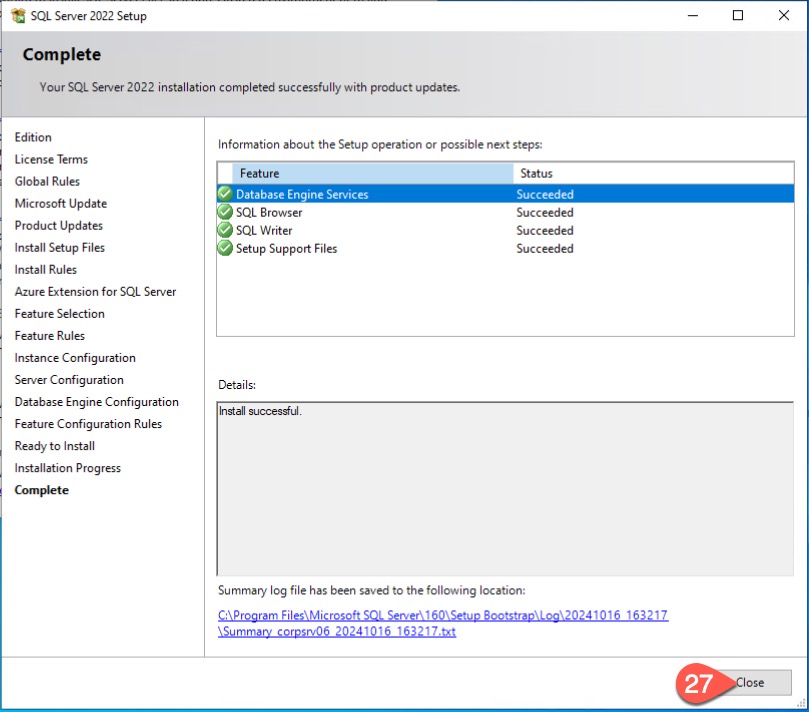Click green checkmark beside Database Engine Services
The height and width of the screenshot is (712, 809).
(225, 194)
